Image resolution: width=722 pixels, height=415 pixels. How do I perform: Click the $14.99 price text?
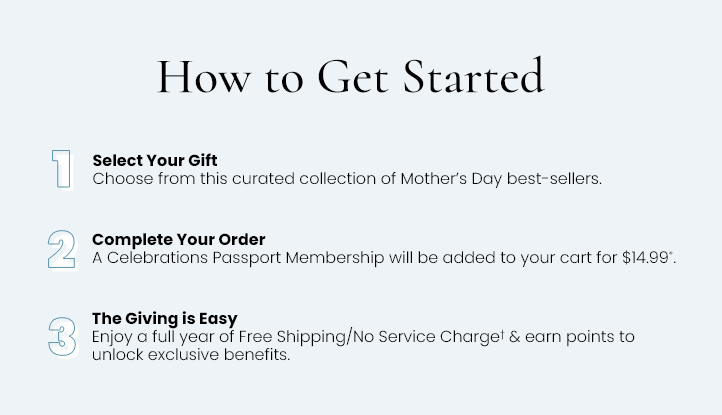[645, 257]
